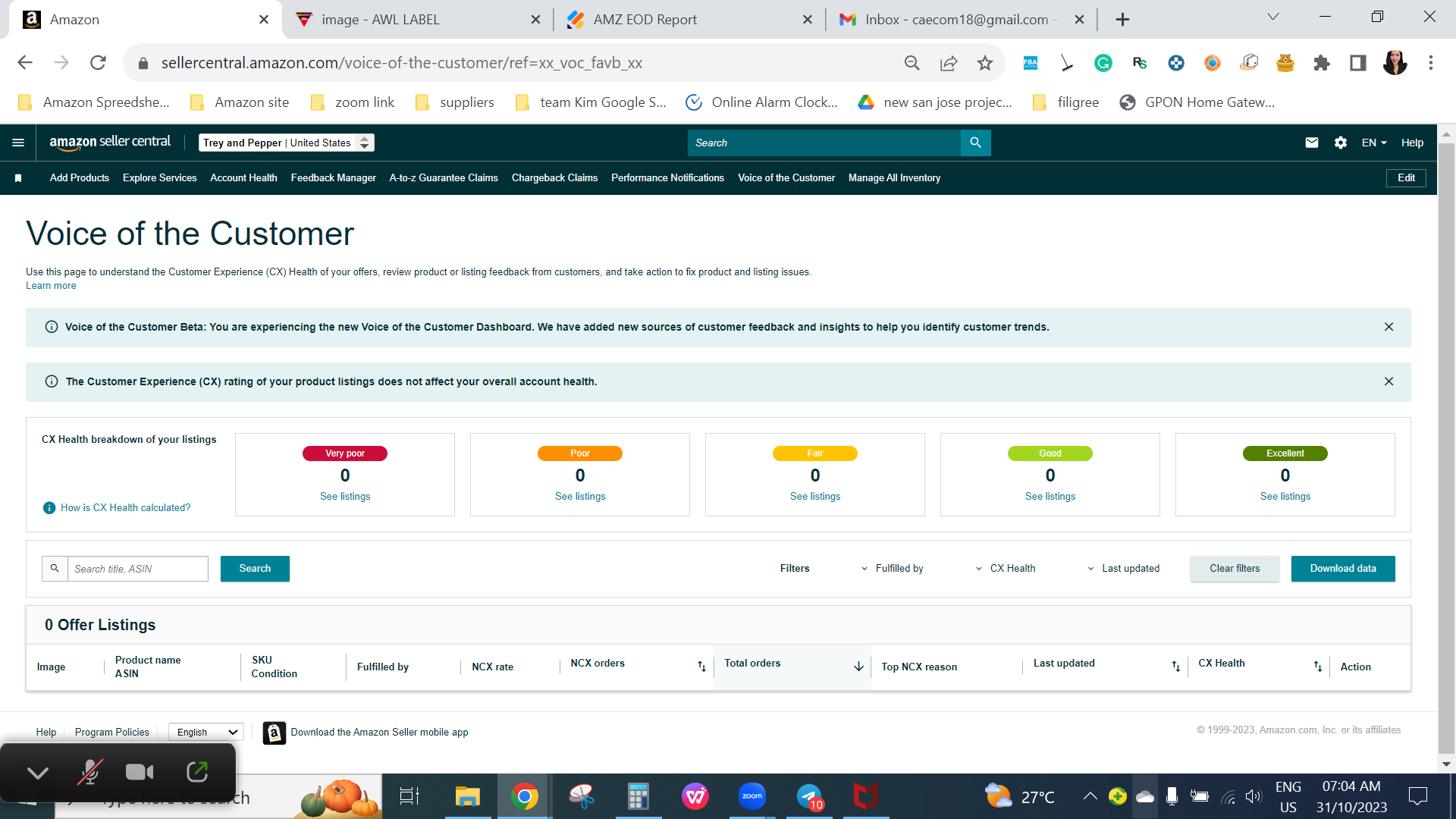Open Telegram from the taskbar
1456x819 pixels.
click(809, 796)
